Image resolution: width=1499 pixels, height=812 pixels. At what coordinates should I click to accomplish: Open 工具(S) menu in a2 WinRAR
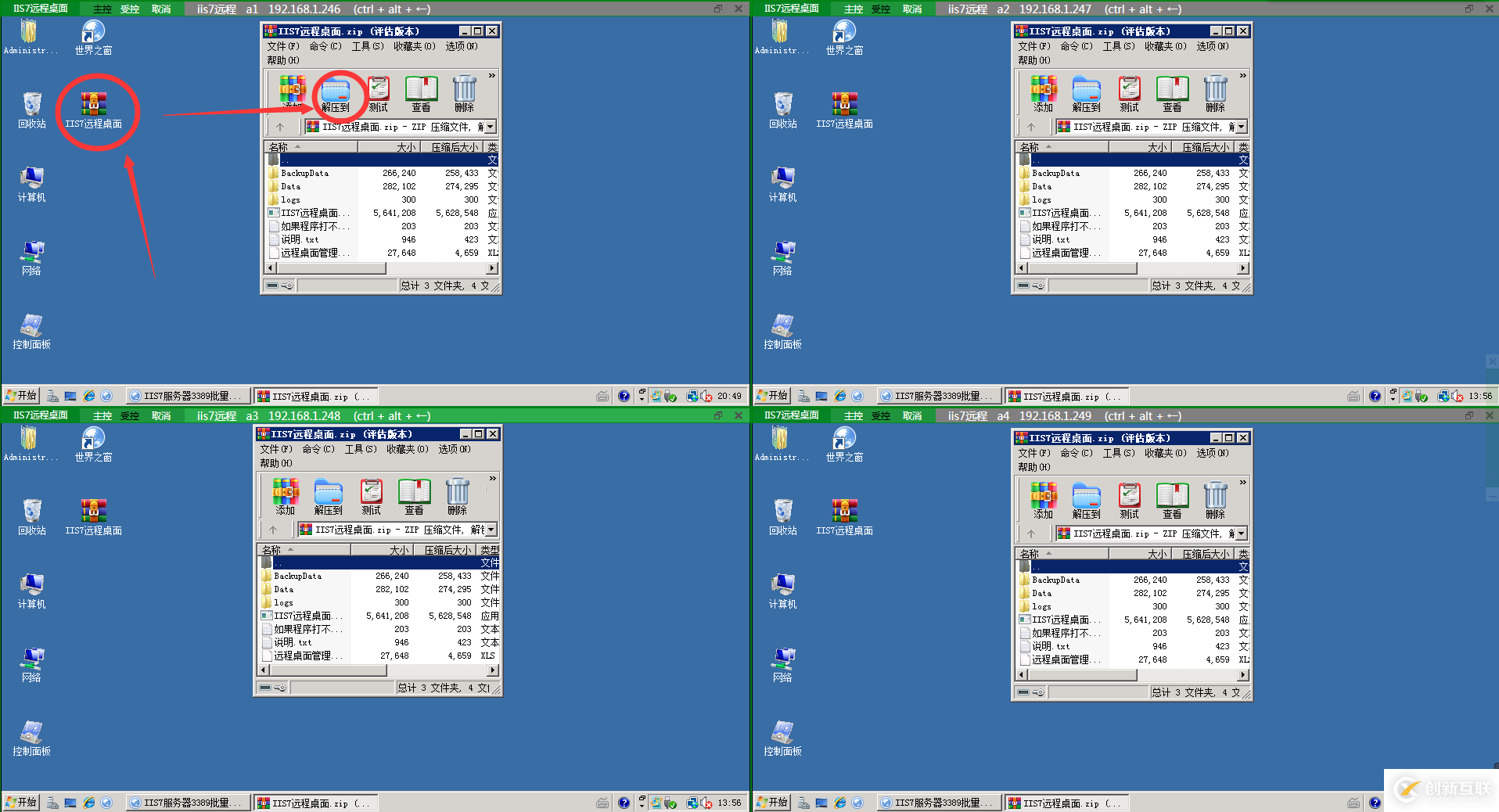tap(1119, 46)
